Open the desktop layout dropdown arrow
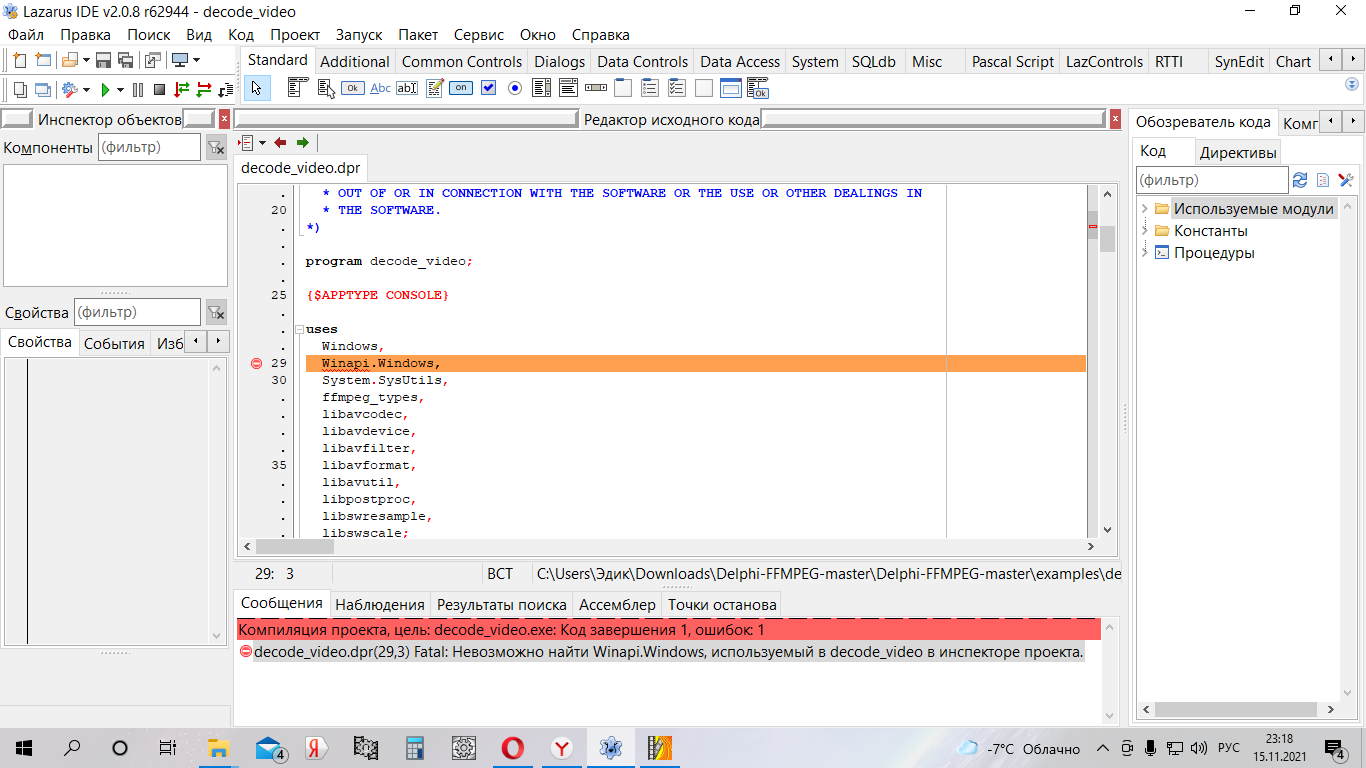Screen dimensions: 1366x768 (x=196, y=60)
